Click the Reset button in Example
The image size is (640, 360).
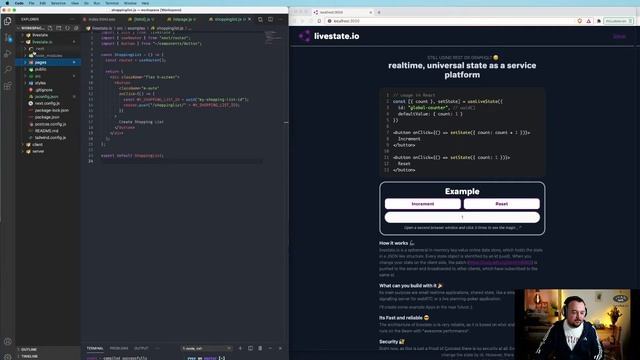pos(502,204)
